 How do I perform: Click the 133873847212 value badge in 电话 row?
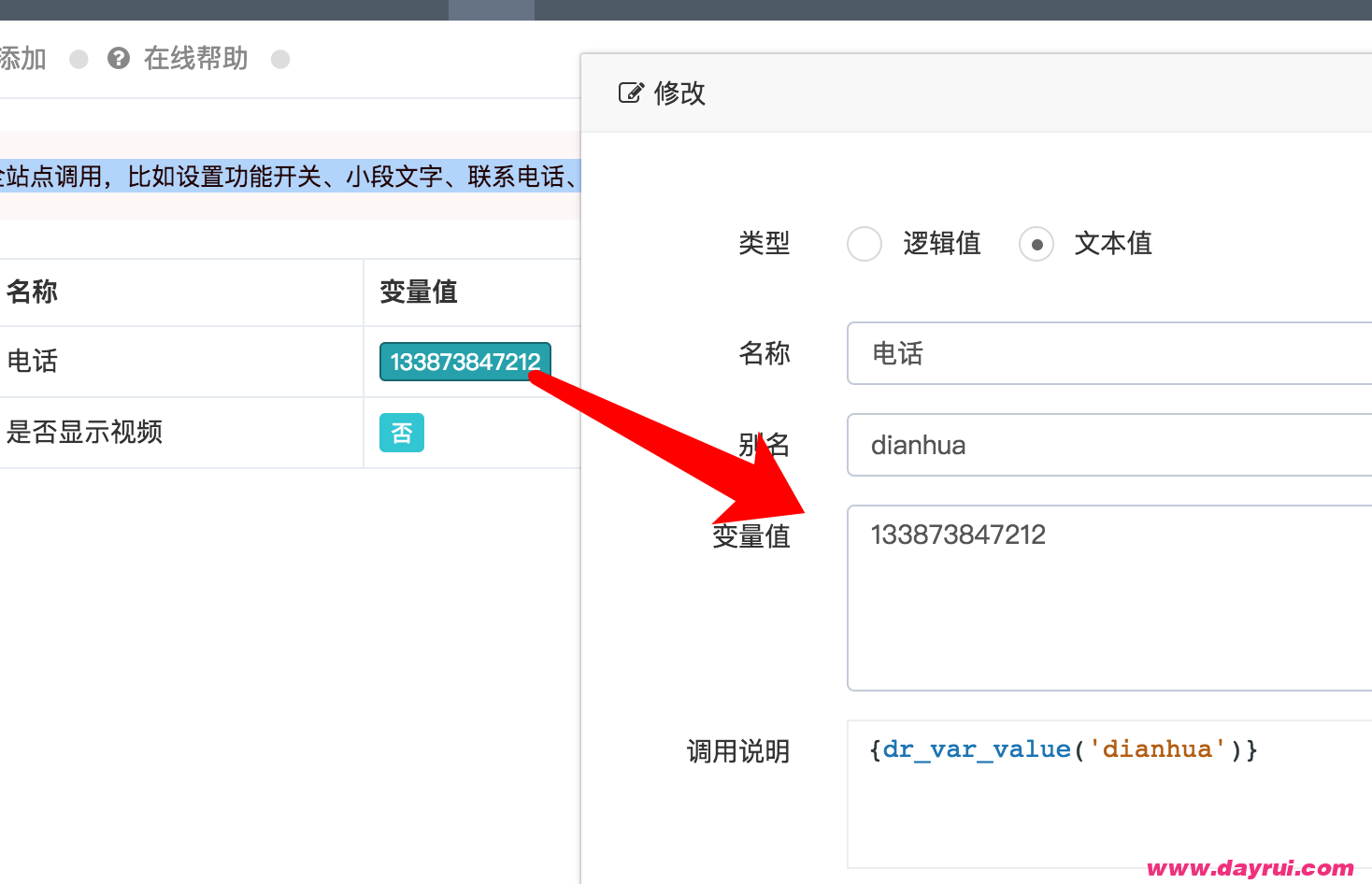tap(465, 362)
